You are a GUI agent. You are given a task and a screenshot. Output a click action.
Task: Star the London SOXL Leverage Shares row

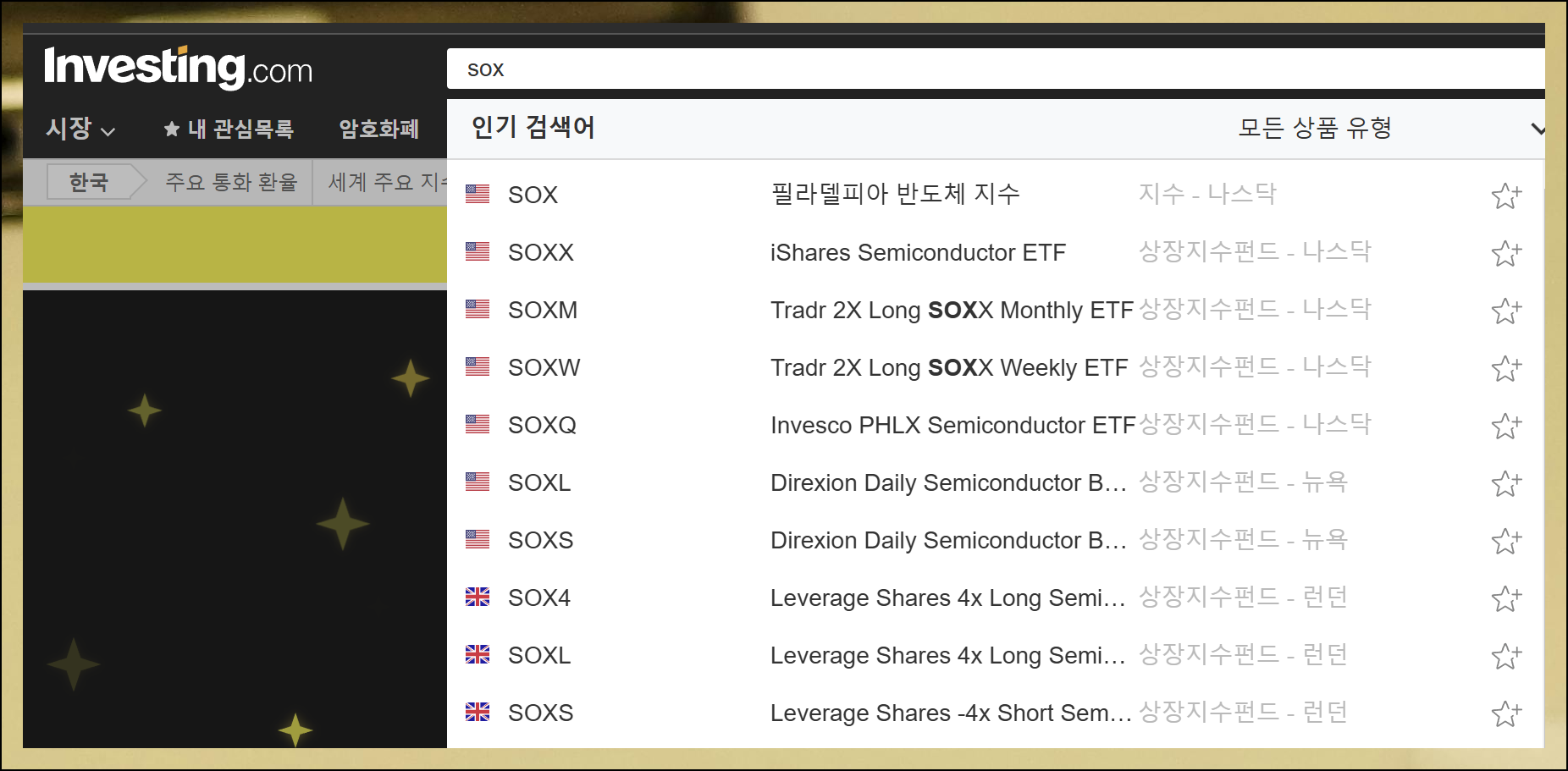click(1506, 656)
